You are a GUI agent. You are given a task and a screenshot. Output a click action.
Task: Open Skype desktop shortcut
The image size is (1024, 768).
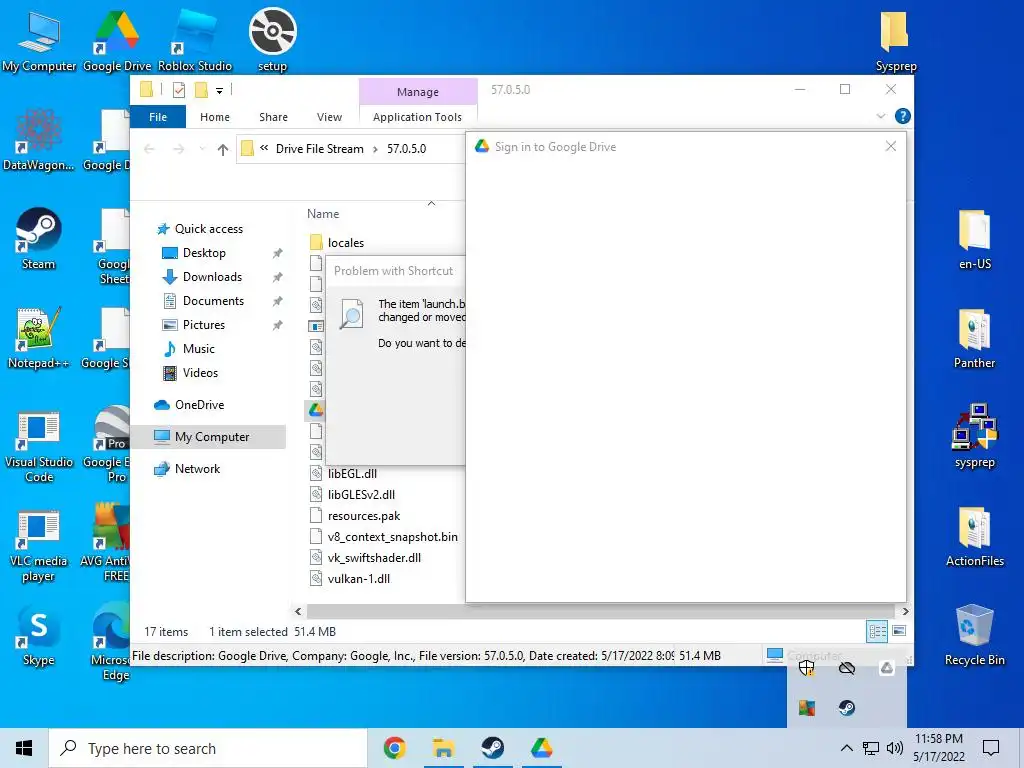[x=39, y=635]
